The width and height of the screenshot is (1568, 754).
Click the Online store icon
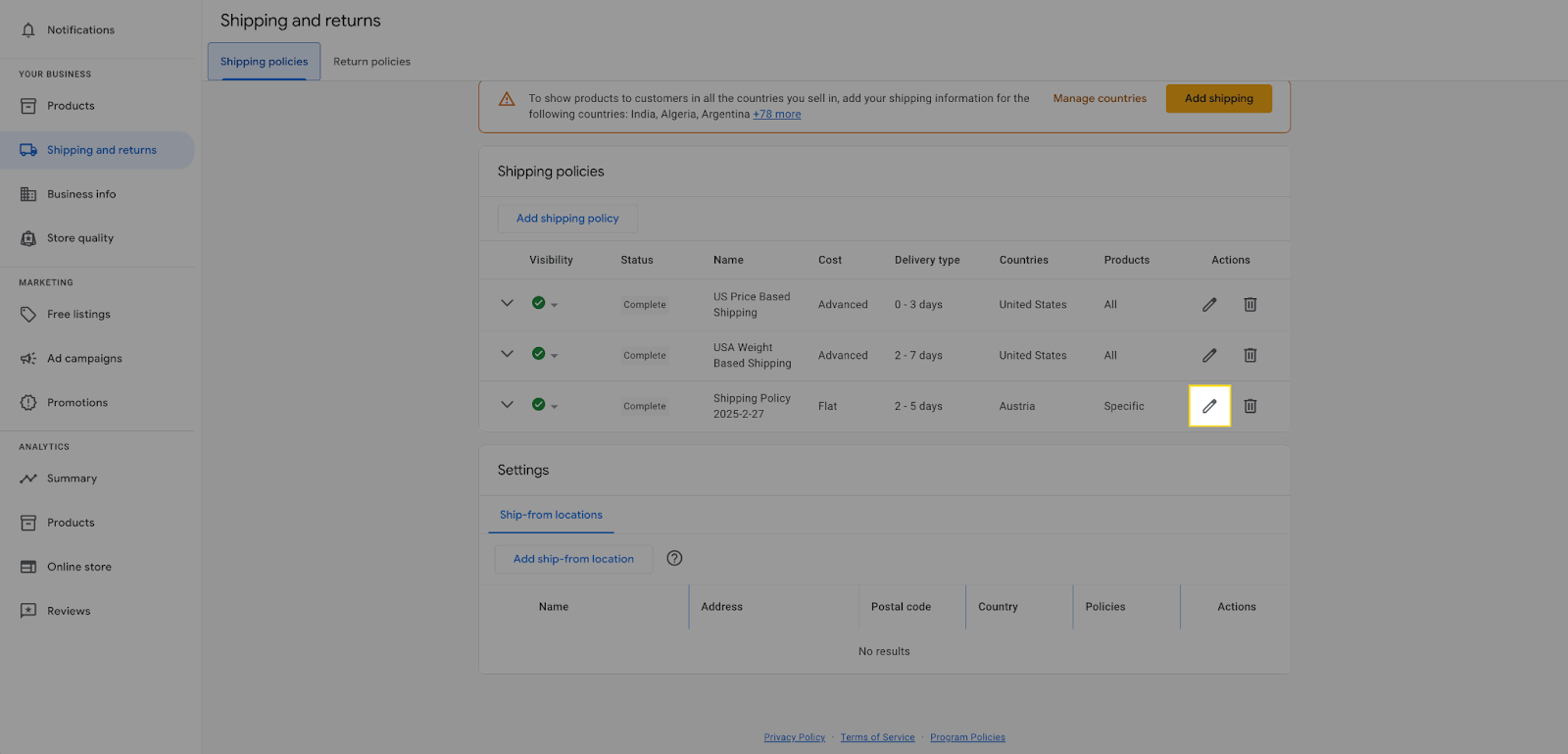28,567
